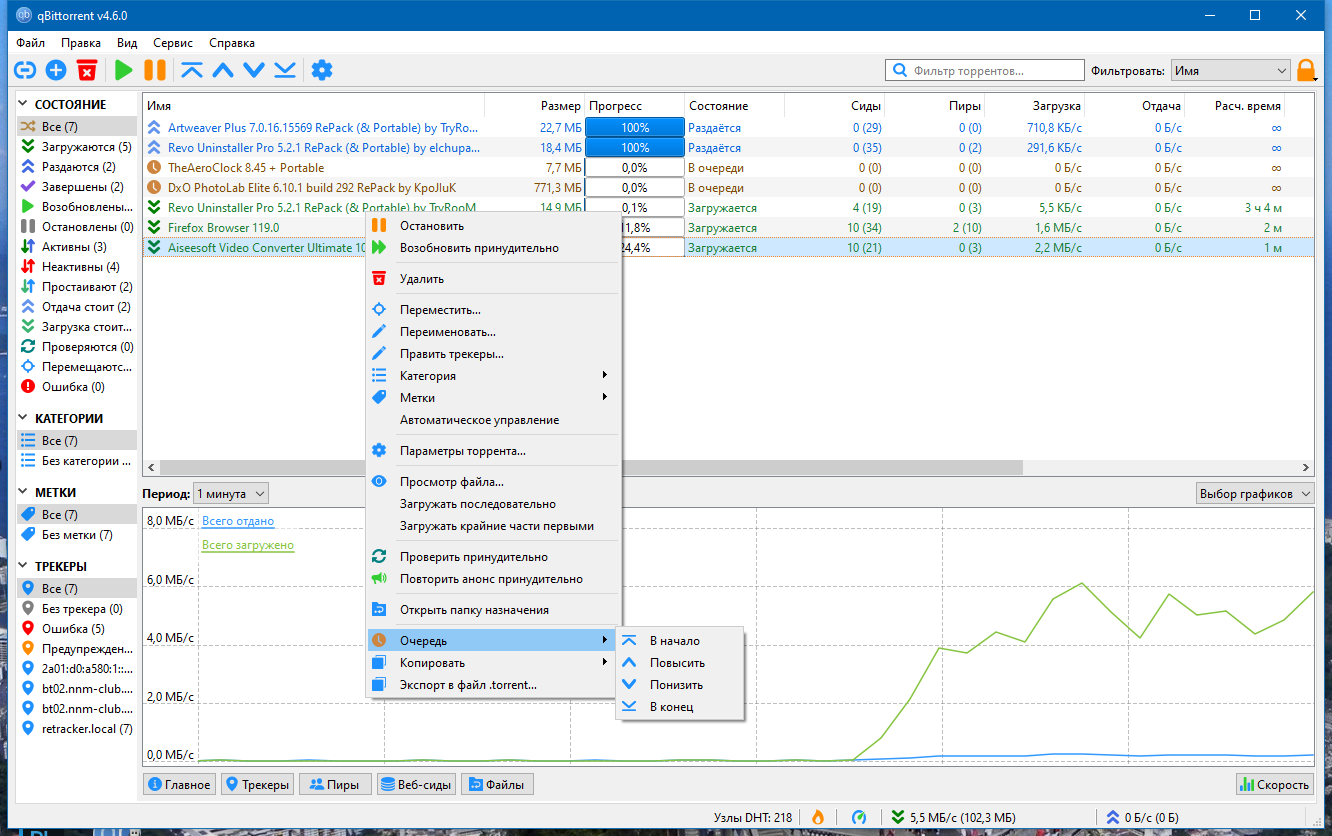Select Повысить in the queue submenu
The height and width of the screenshot is (836, 1332).
pyautogui.click(x=679, y=663)
